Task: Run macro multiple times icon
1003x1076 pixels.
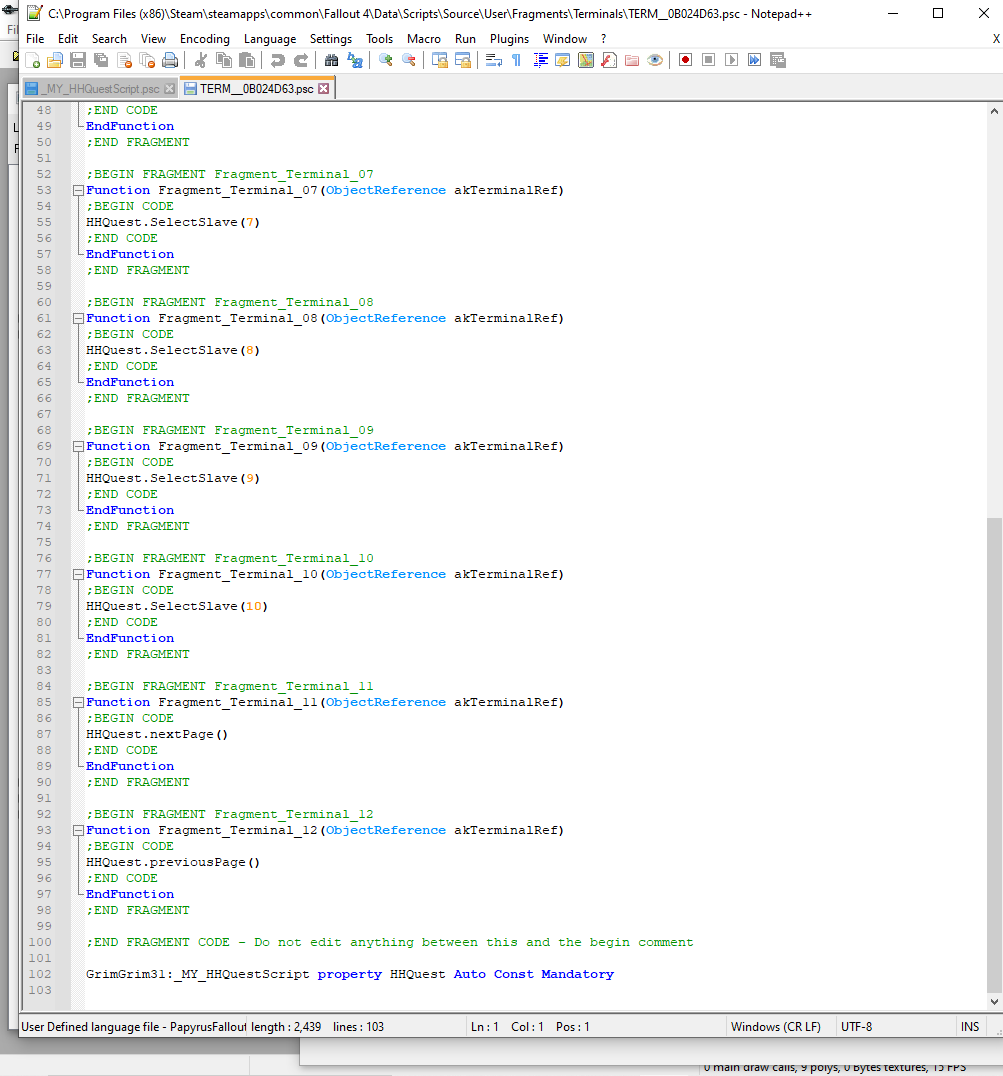Action: (755, 60)
